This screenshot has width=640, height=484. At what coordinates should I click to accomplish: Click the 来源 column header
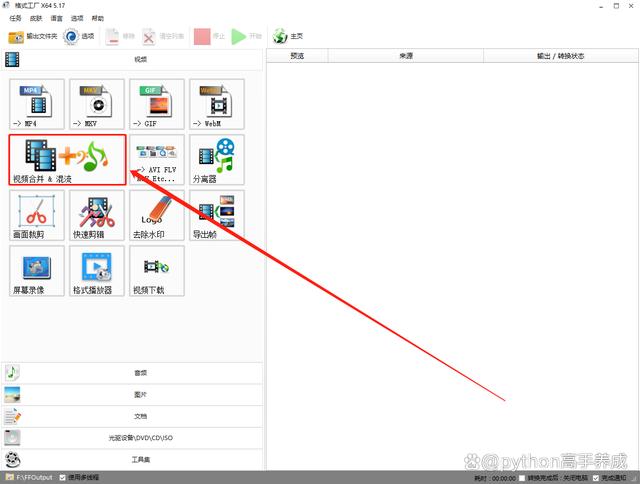tap(406, 56)
